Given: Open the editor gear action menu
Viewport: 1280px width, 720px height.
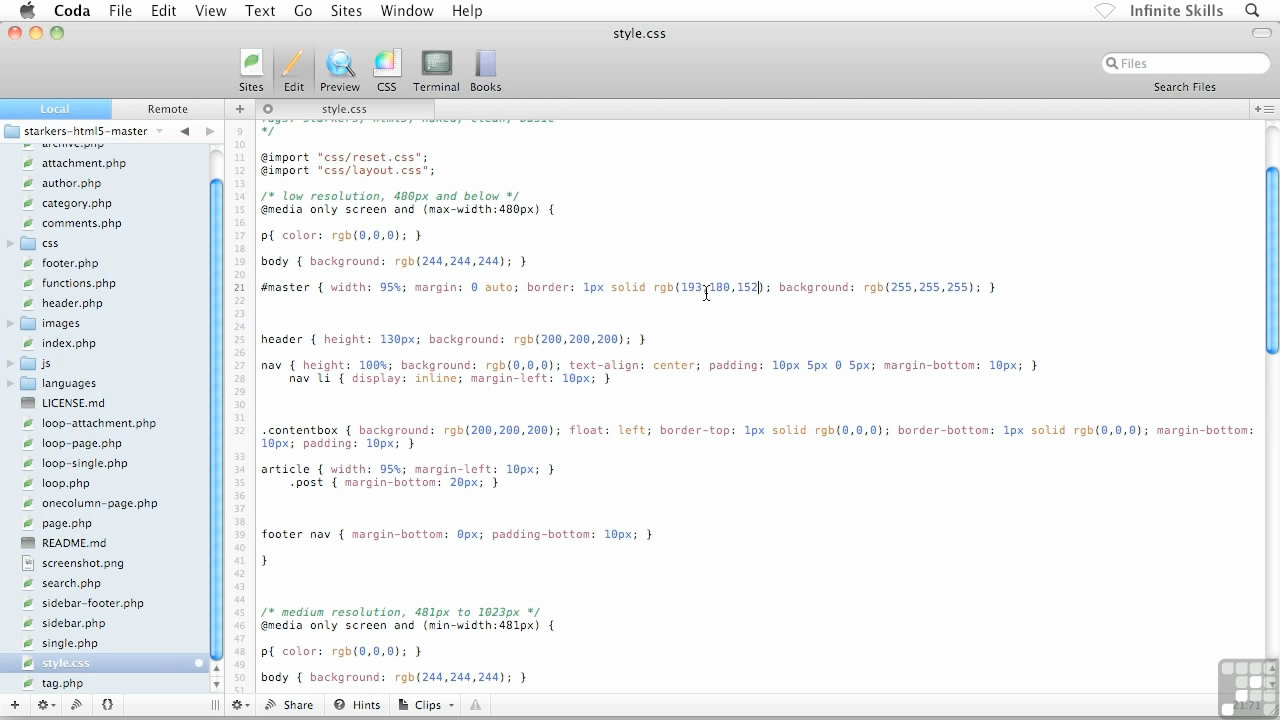Looking at the screenshot, I should coord(240,705).
